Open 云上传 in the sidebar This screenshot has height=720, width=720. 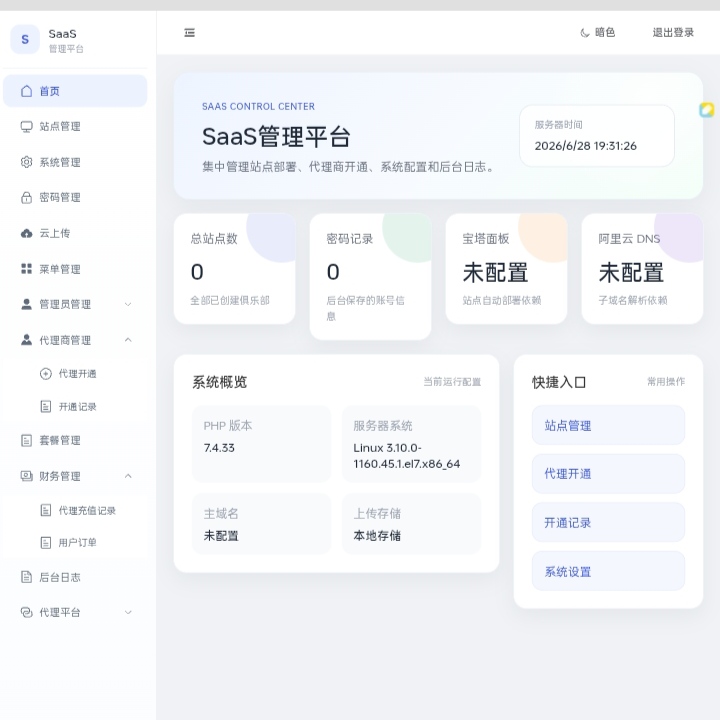[x=75, y=233]
